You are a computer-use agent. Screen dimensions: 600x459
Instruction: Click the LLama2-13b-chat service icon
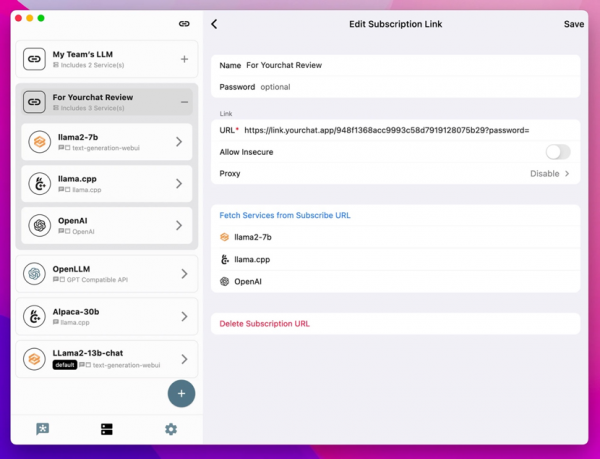(x=35, y=359)
